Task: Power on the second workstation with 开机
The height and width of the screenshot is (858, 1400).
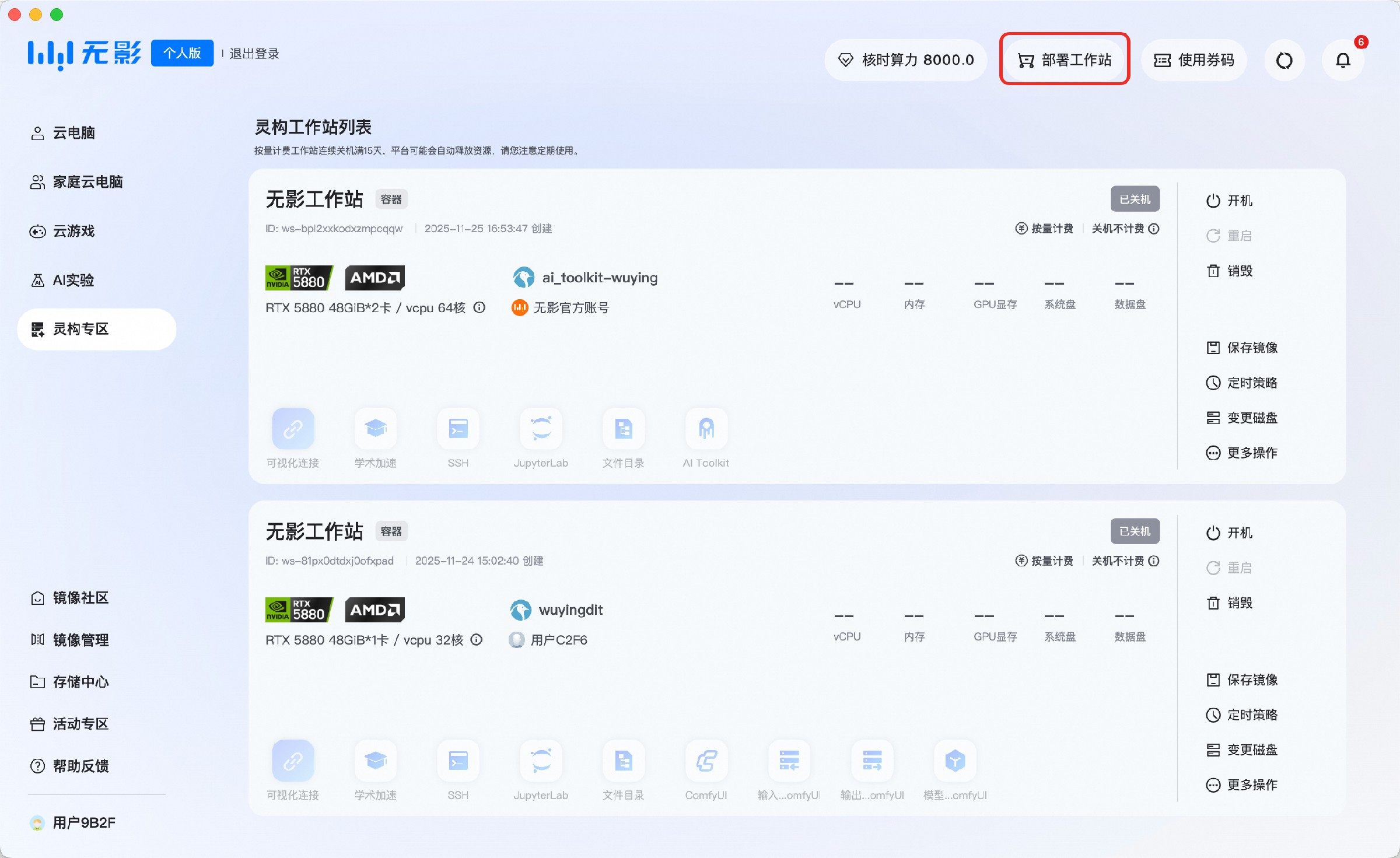Action: (1231, 533)
